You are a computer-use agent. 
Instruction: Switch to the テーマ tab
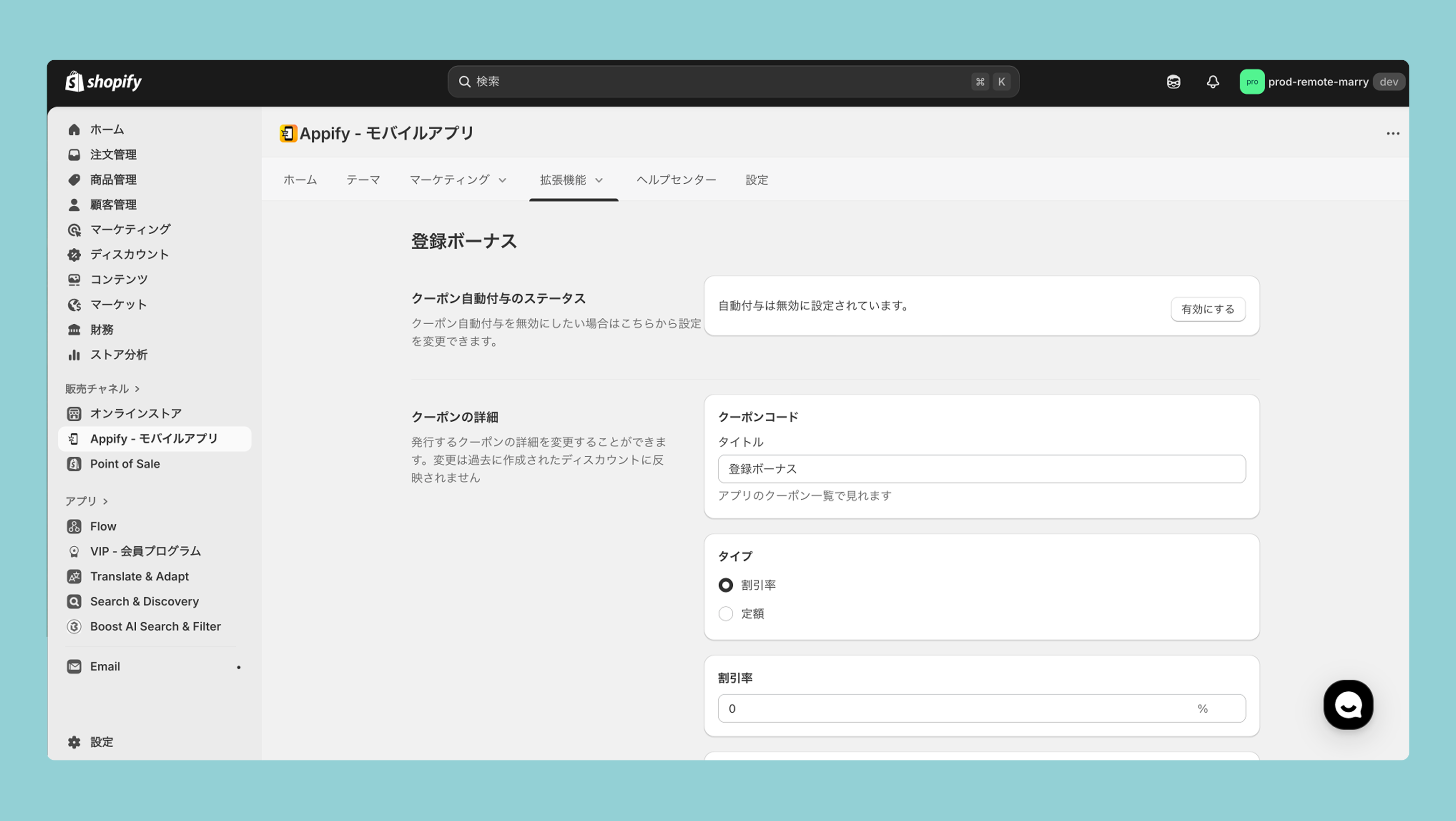(363, 180)
